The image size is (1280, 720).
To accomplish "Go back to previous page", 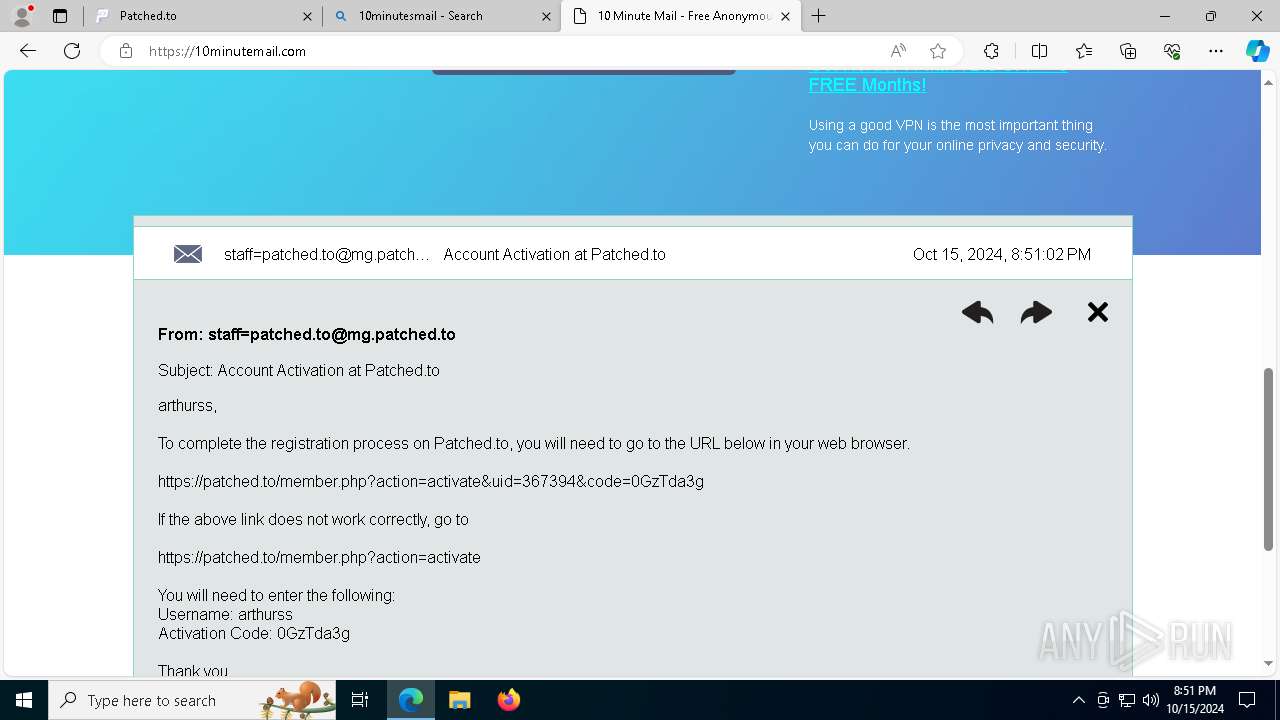I will tap(28, 51).
